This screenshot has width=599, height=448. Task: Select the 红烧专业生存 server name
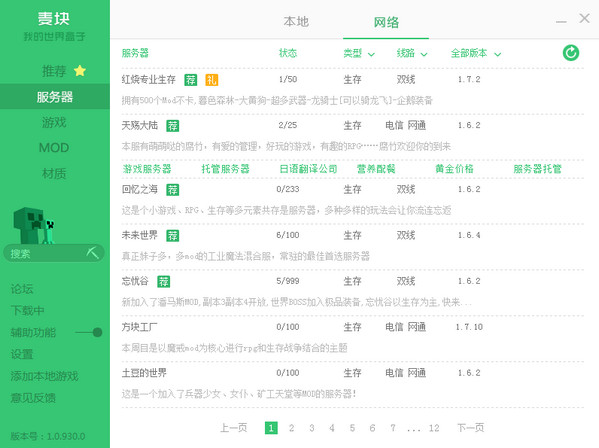pos(149,79)
